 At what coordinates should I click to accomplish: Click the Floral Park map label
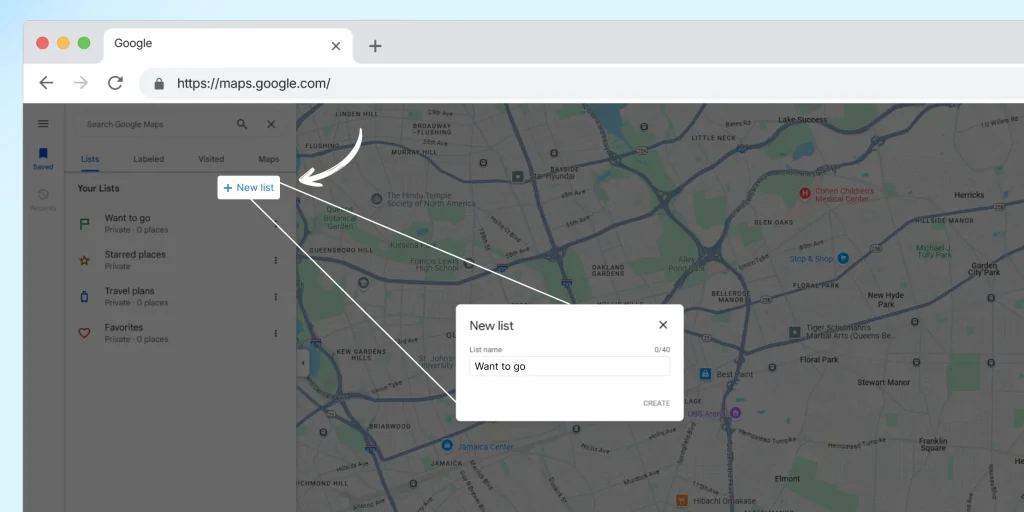coord(819,359)
